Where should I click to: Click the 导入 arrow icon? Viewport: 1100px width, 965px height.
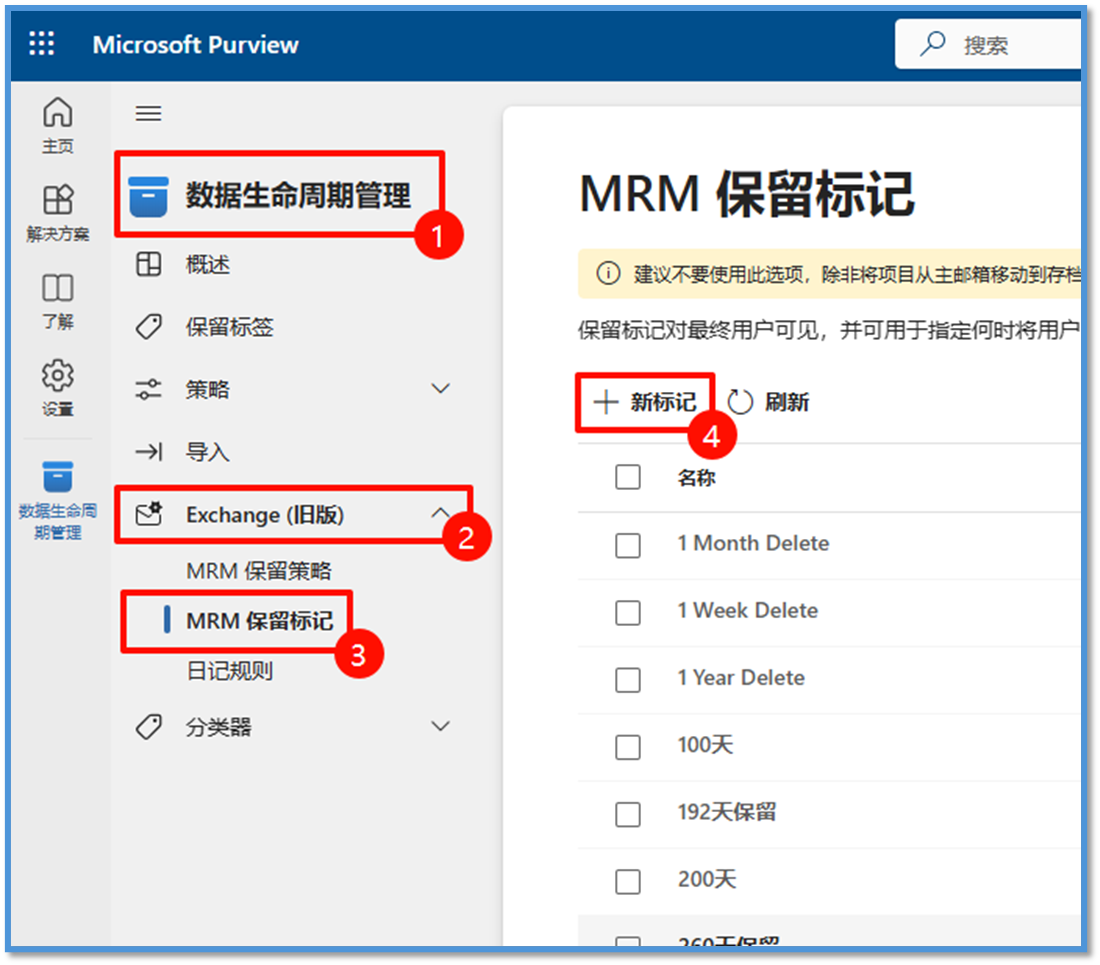149,452
